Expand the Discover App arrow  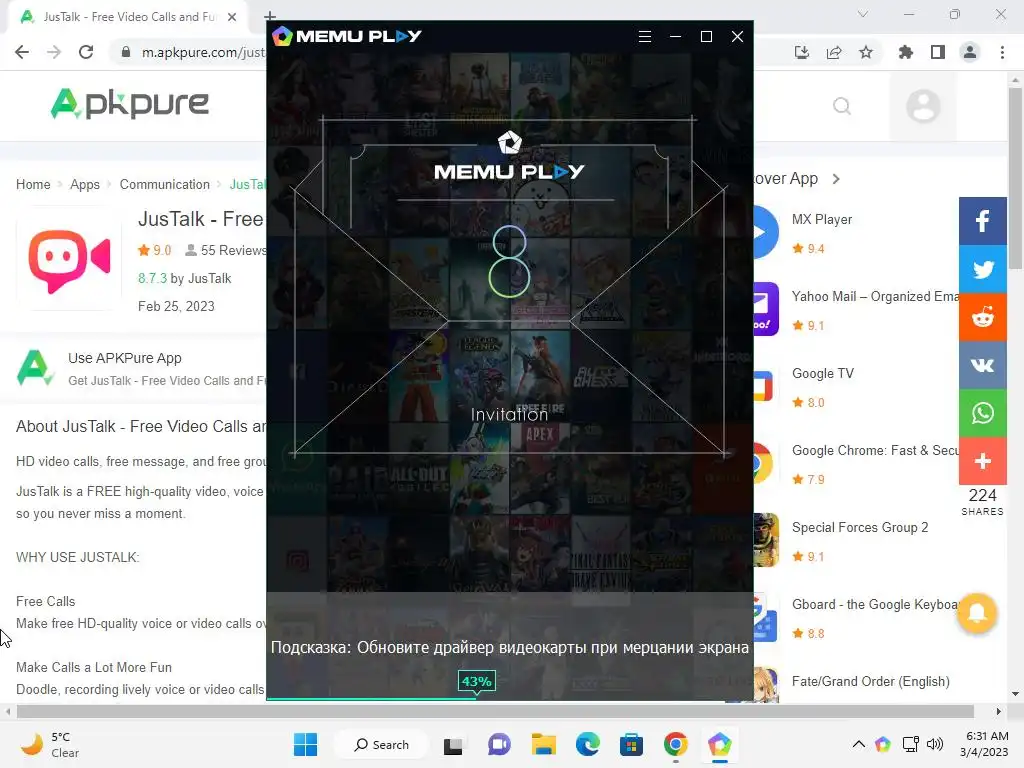[x=836, y=179]
